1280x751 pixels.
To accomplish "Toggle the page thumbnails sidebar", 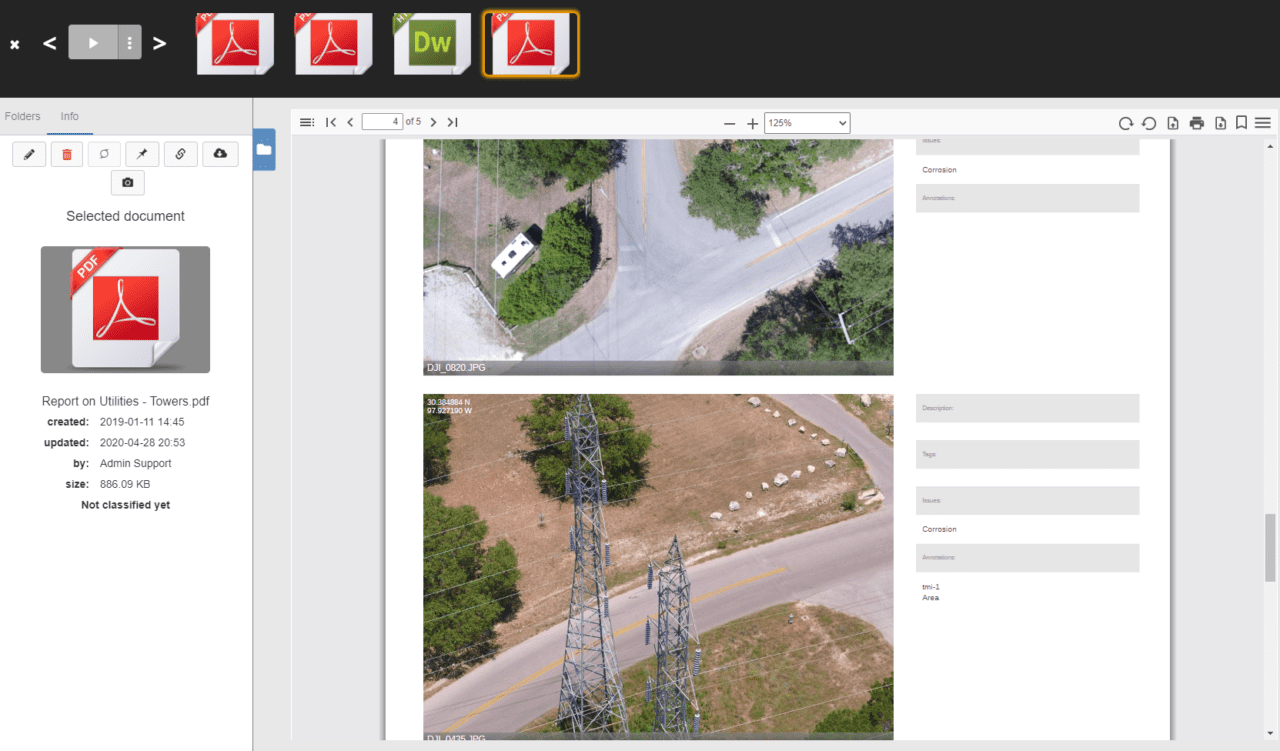I will pyautogui.click(x=307, y=122).
